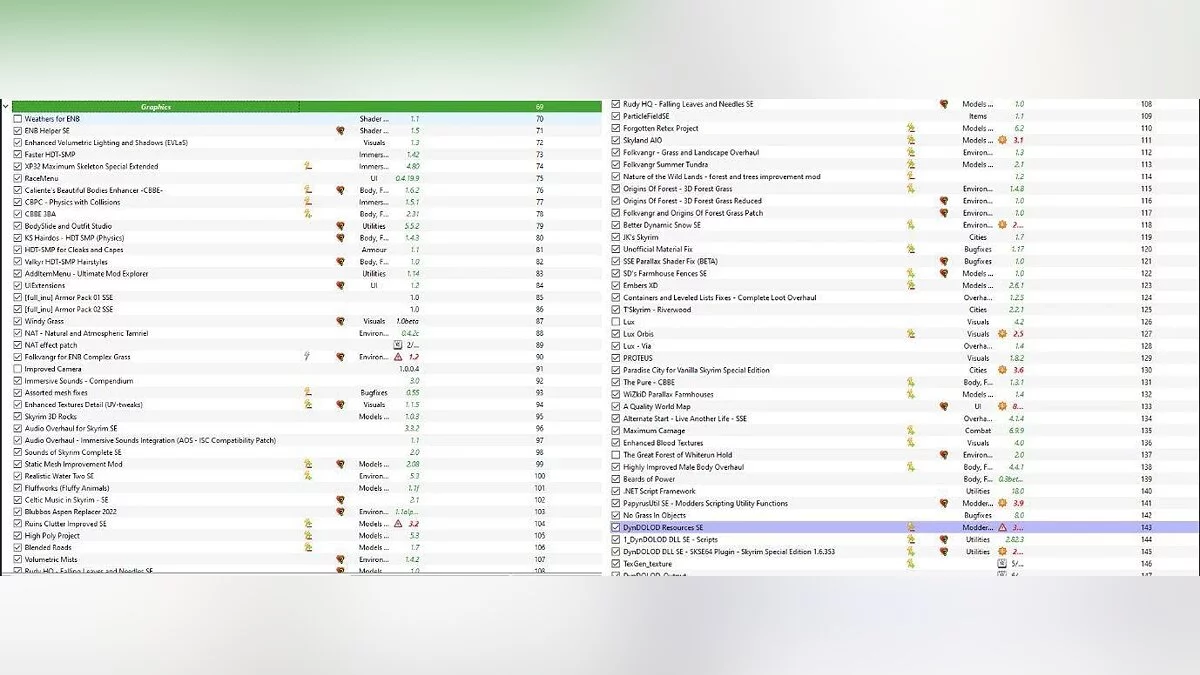Click heart icon on Volumetric Mists row

coord(340,560)
